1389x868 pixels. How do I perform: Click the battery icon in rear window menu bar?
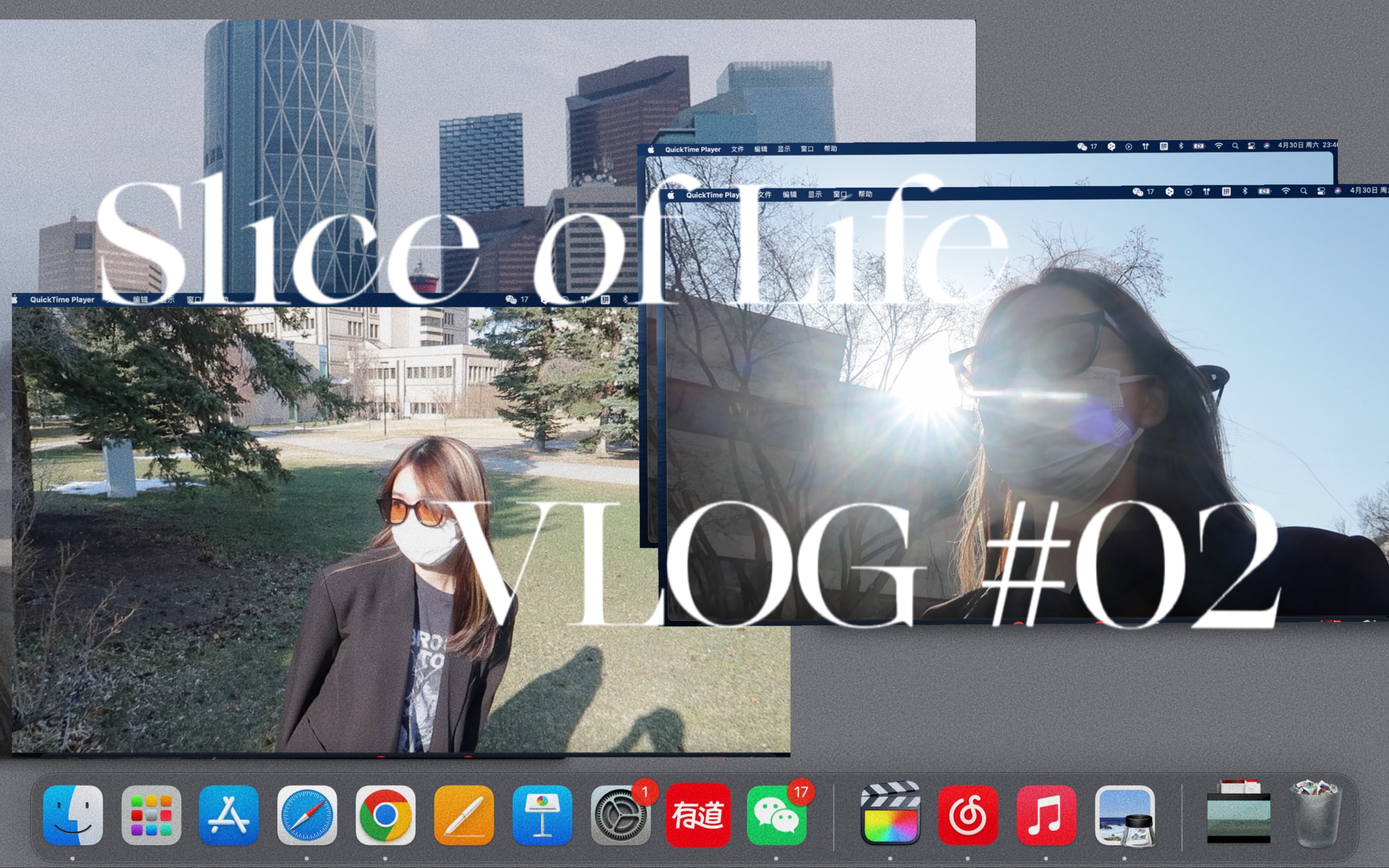1199,146
